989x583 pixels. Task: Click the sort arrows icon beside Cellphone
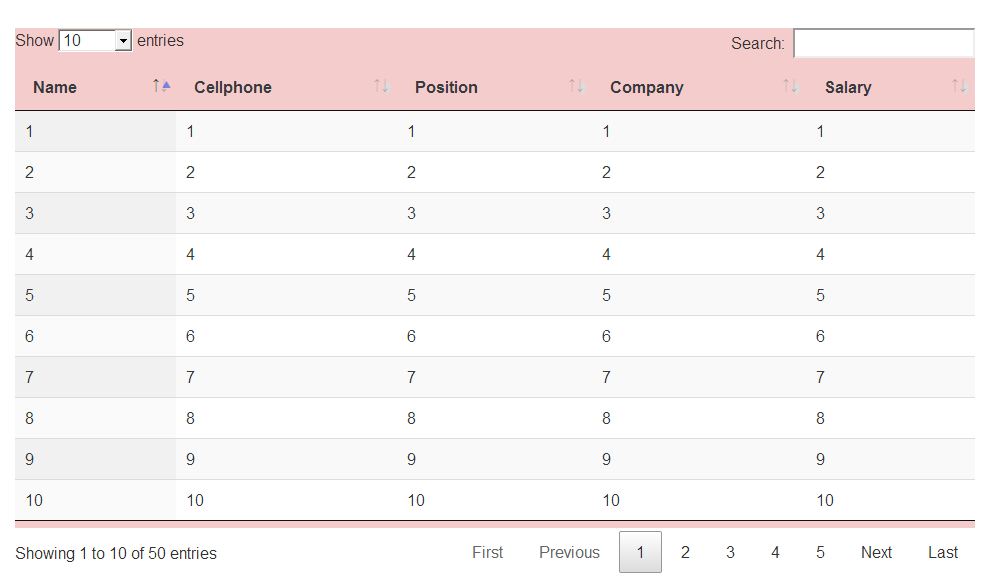pos(381,87)
